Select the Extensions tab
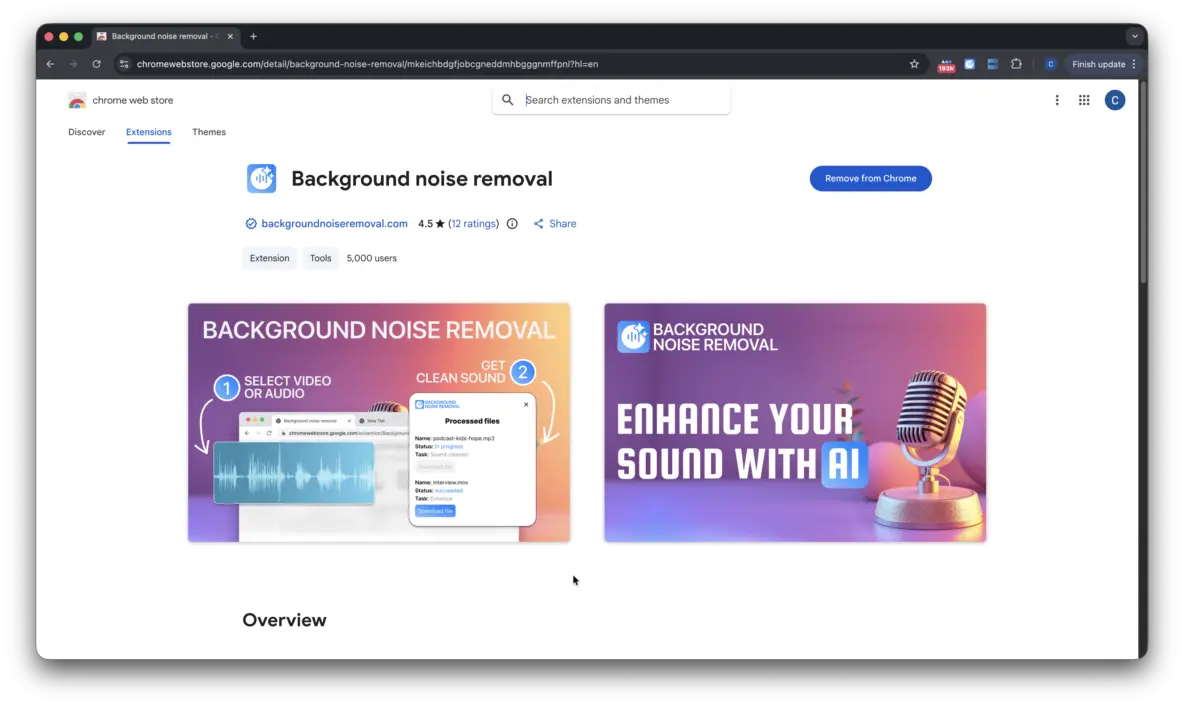Viewport: 1184px width, 707px height. coord(149,132)
